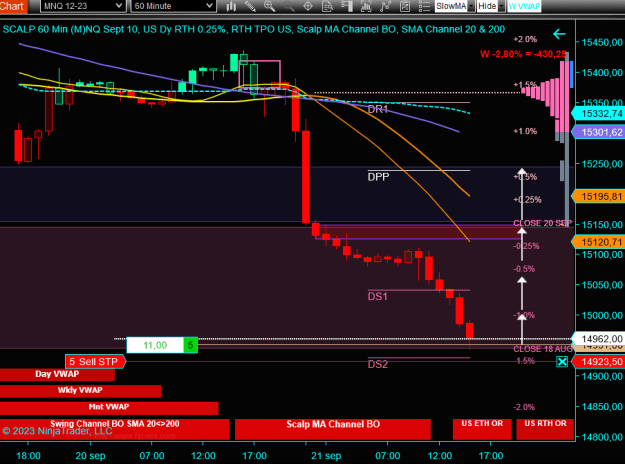Open the MNQ 12-23 instrument dropdown
This screenshot has height=464, width=625.
tap(83, 6)
